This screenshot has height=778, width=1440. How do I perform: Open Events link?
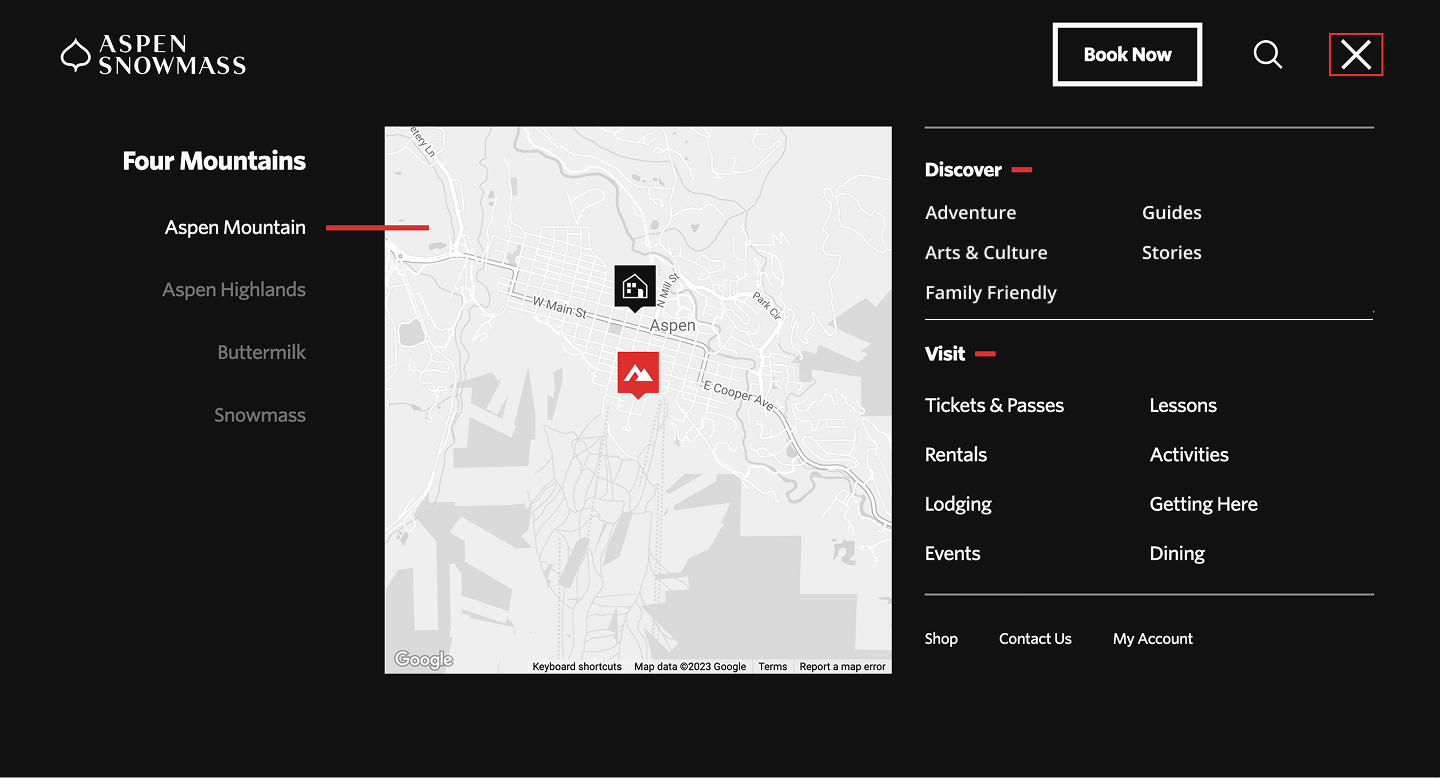[x=953, y=553]
